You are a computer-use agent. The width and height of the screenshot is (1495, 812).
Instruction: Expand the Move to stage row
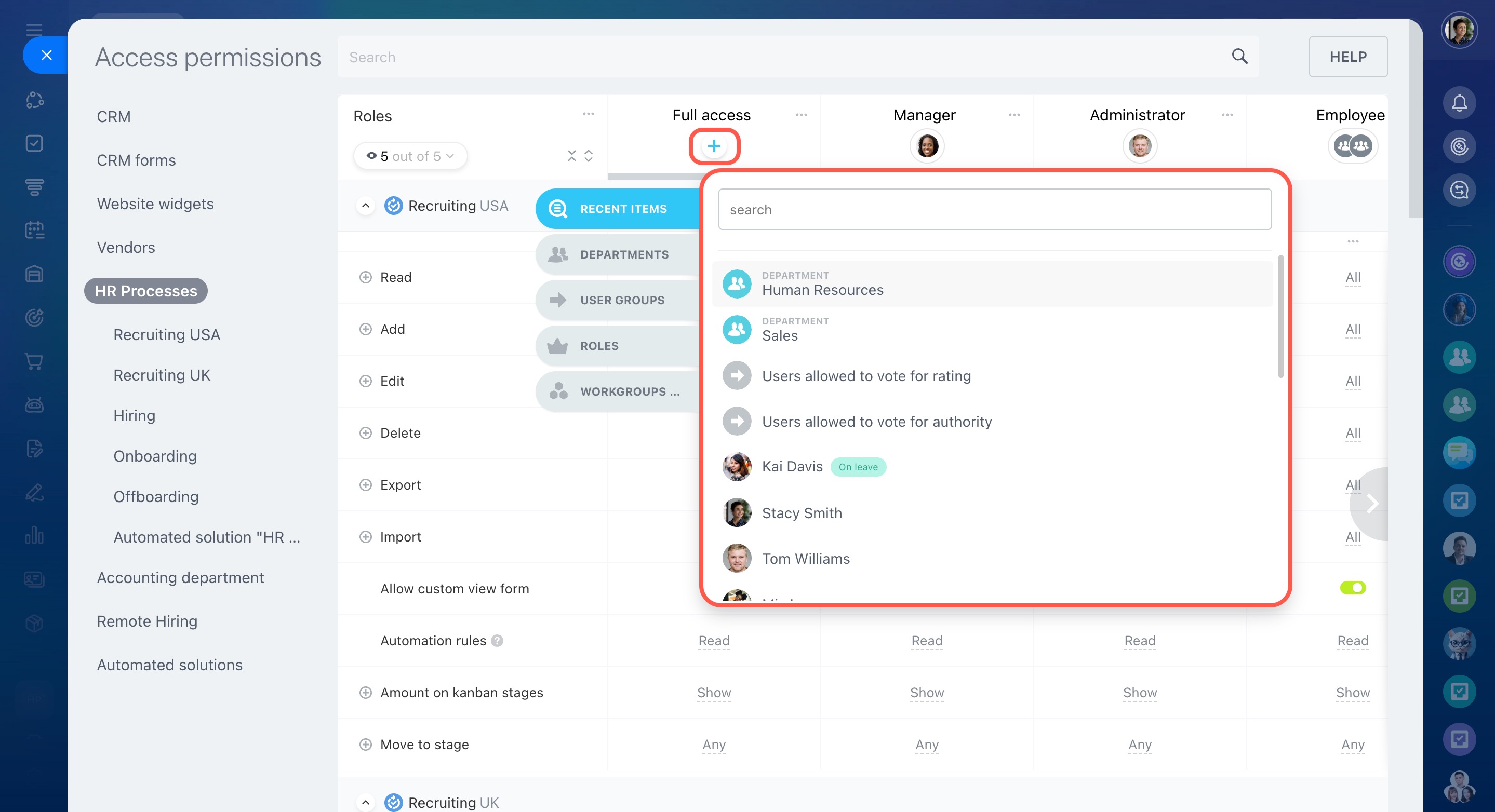[365, 744]
